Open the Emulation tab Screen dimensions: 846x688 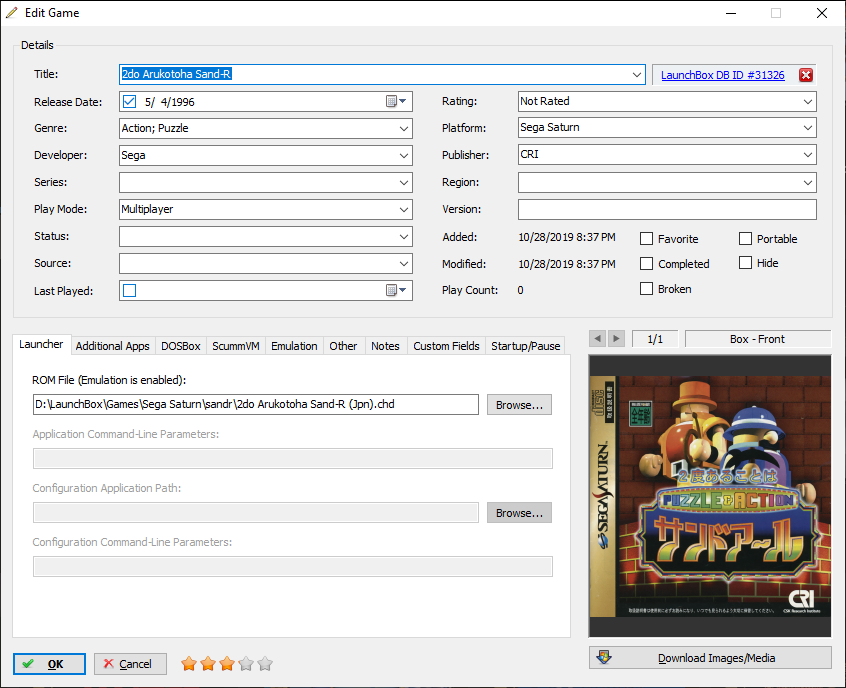[x=294, y=346]
